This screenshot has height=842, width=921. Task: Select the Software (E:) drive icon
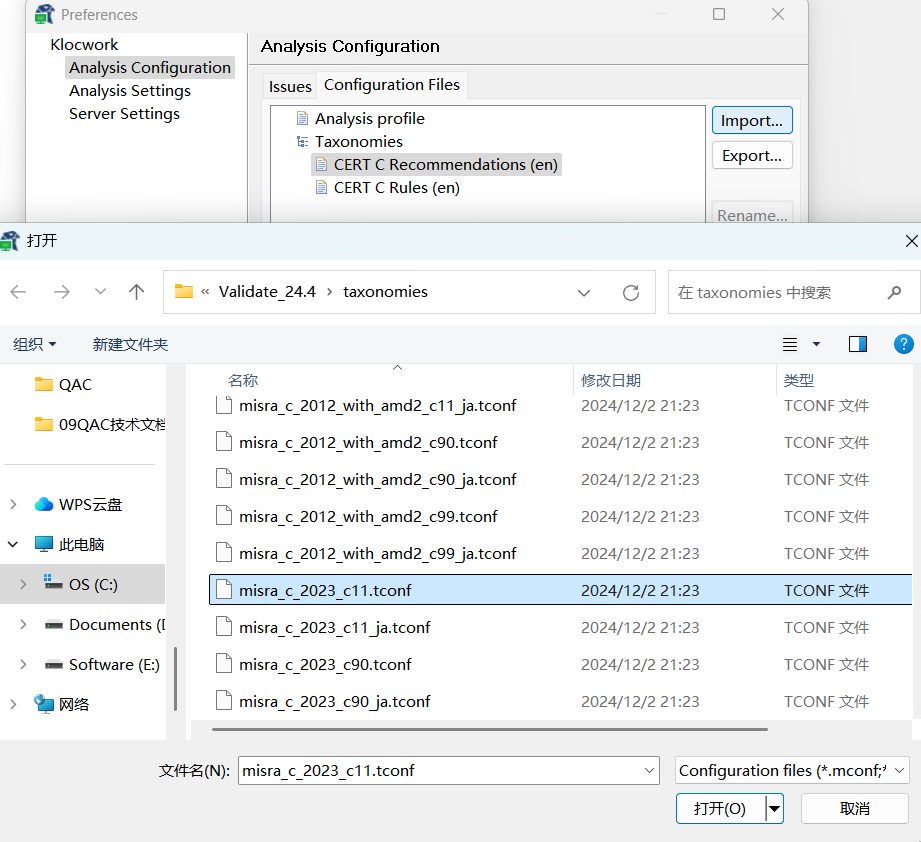point(53,665)
